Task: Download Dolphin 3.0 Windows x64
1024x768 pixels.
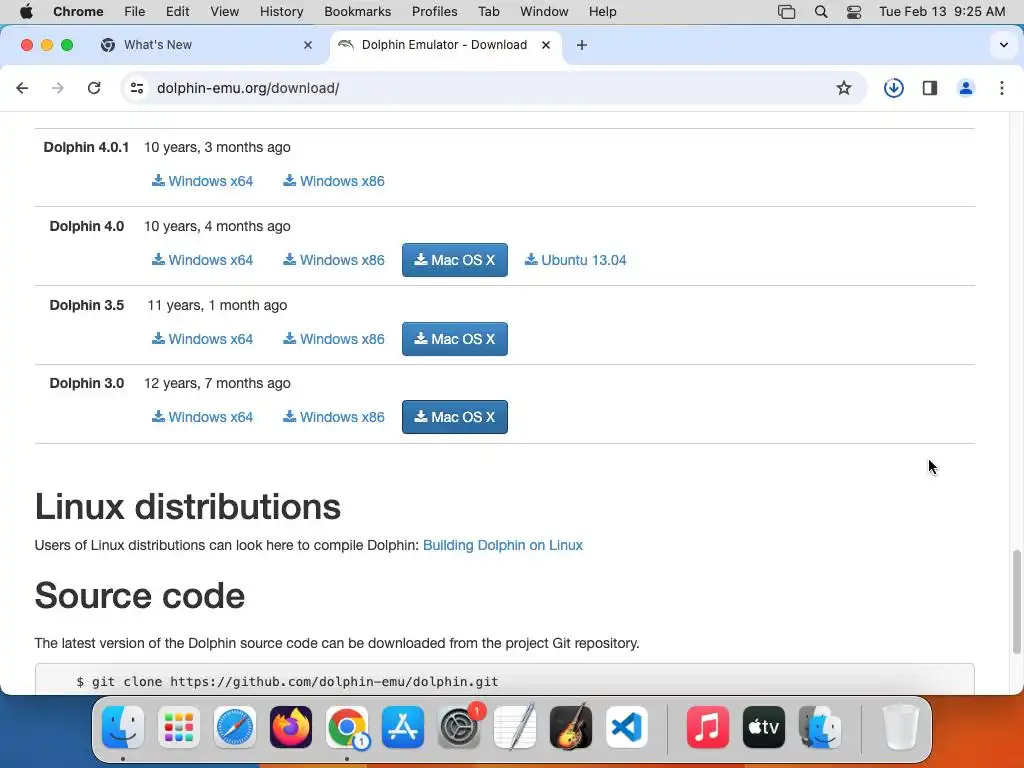Action: pos(202,417)
